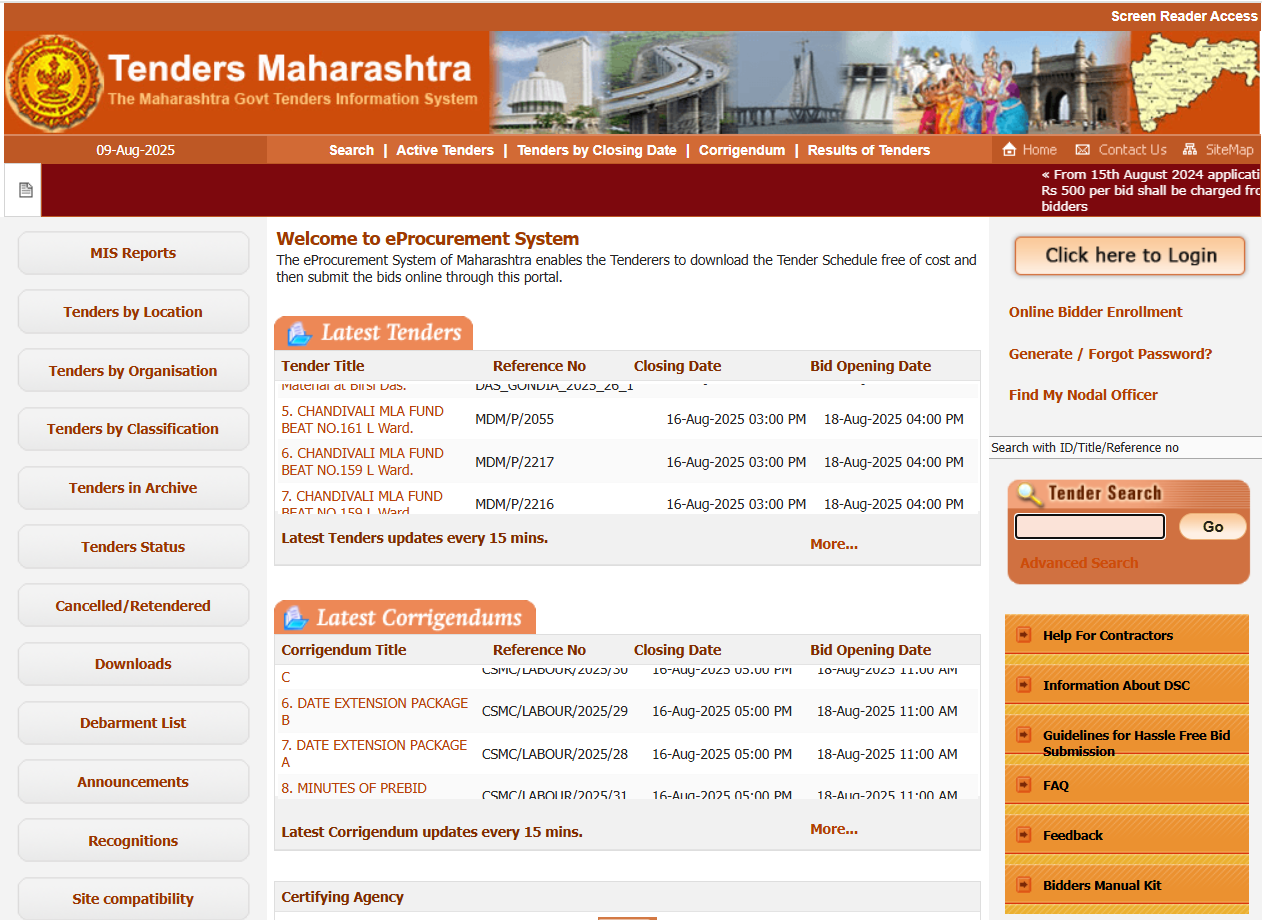
Task: Click the Tender Search magnifier icon
Action: click(1029, 493)
